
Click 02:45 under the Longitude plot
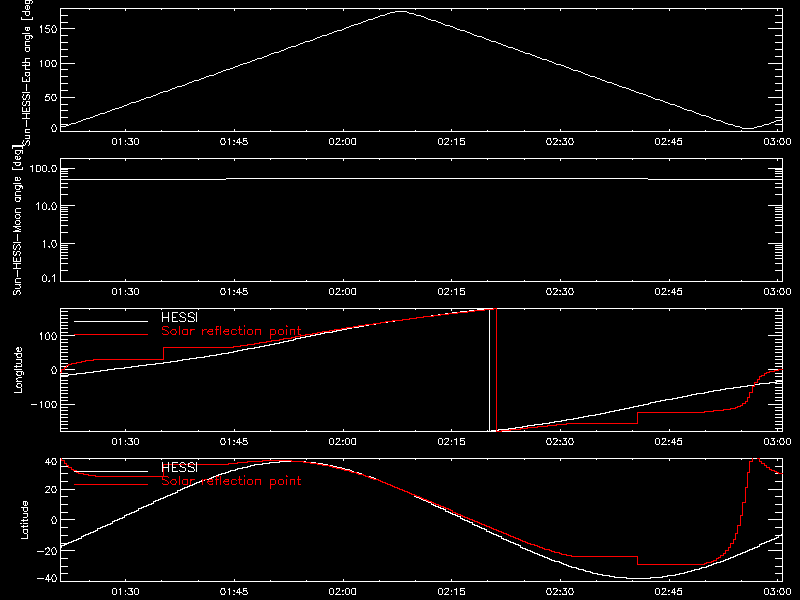668,442
